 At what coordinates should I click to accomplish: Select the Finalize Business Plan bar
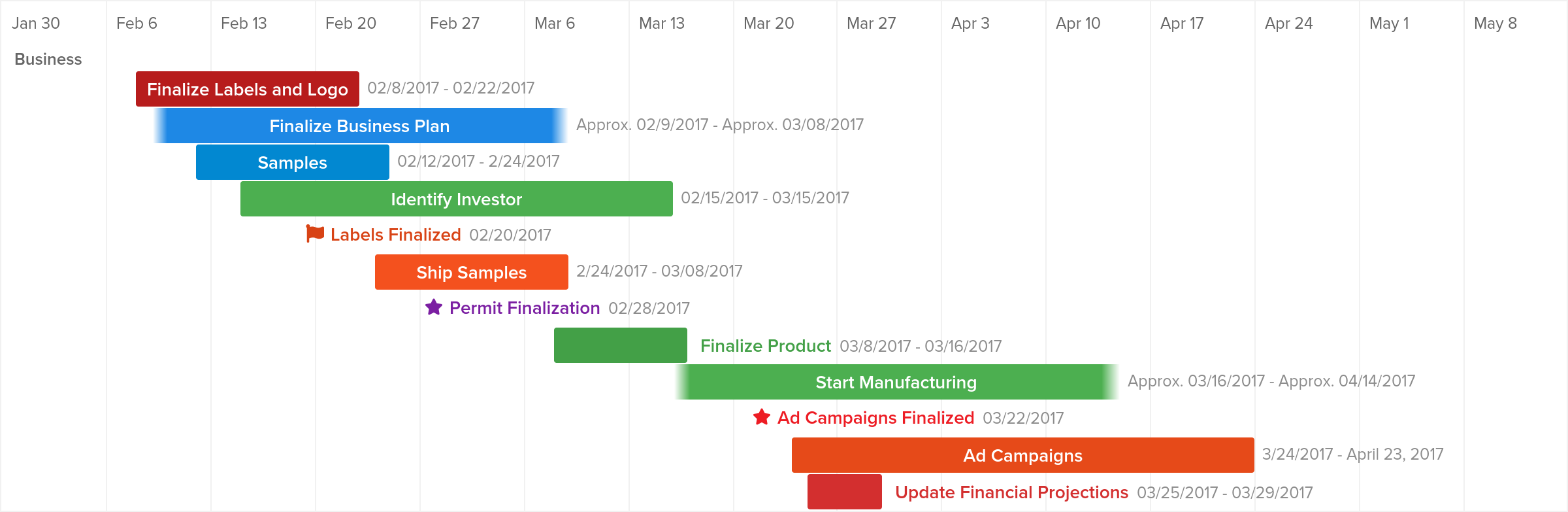point(360,126)
